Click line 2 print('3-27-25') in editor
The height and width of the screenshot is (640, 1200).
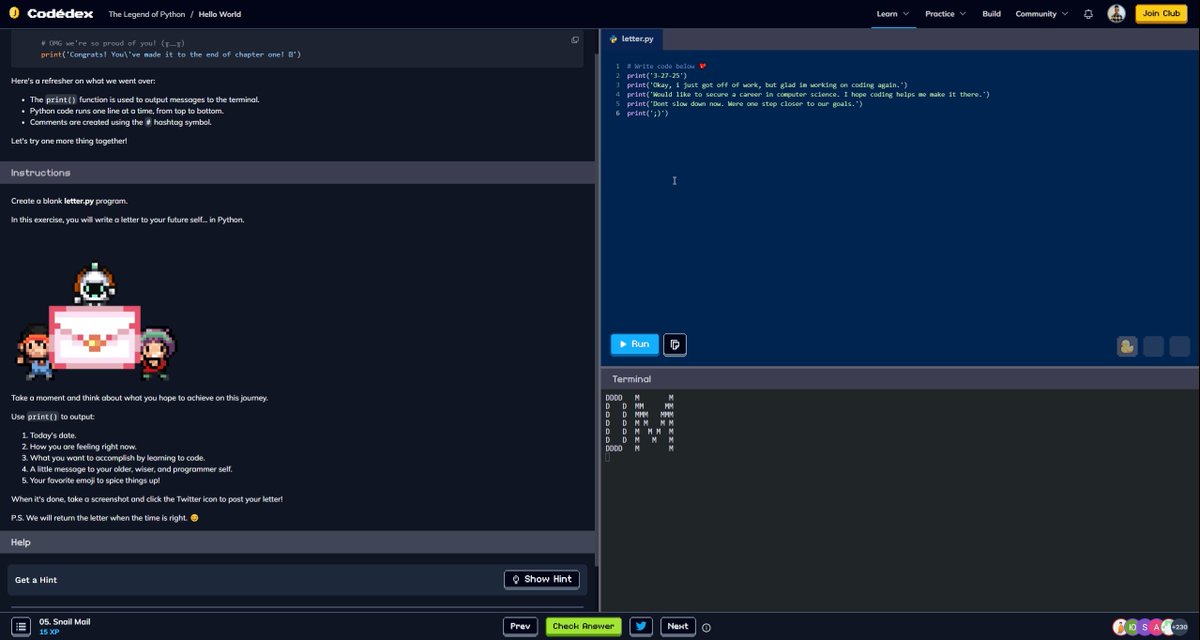(x=657, y=76)
